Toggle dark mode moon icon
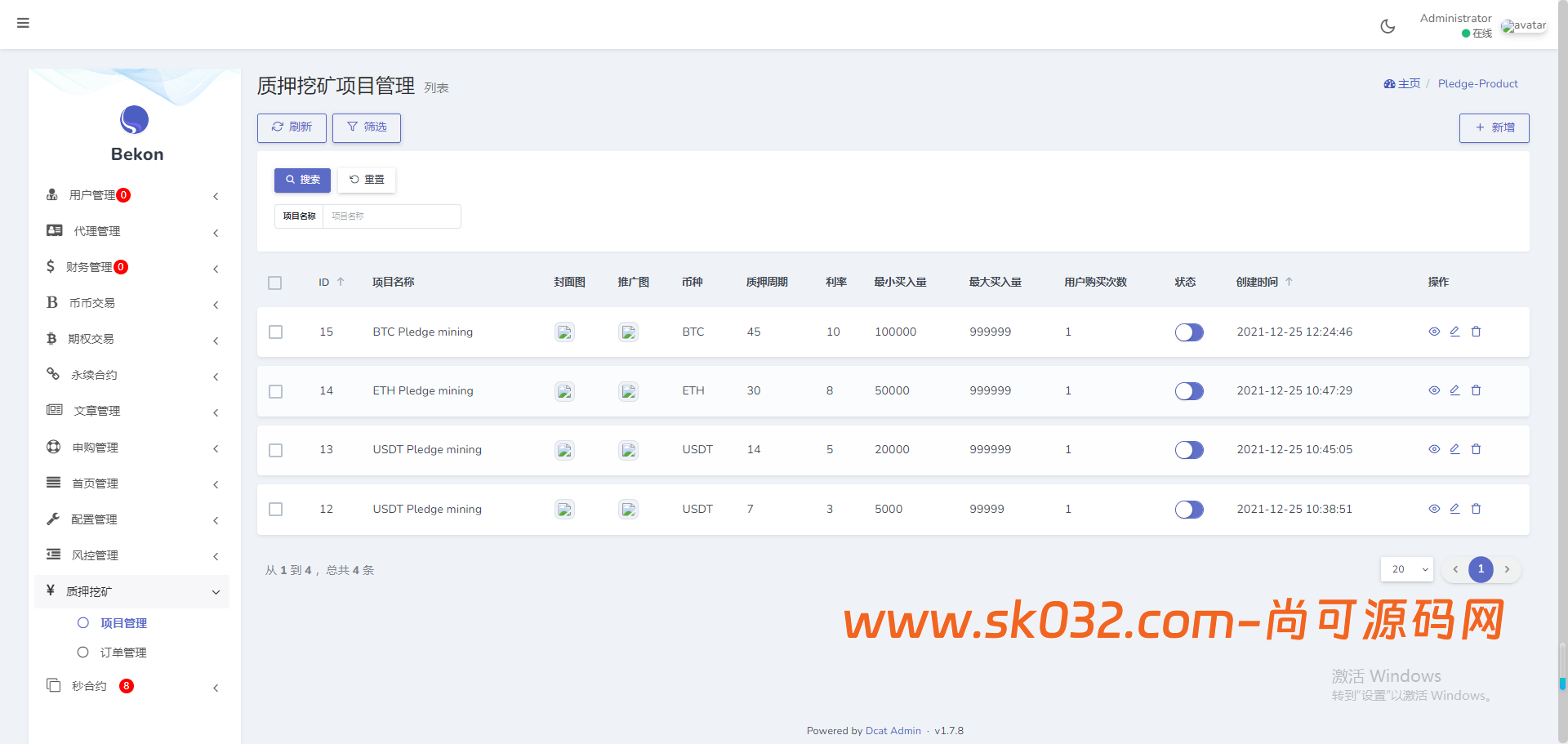1568x744 pixels. point(1387,26)
